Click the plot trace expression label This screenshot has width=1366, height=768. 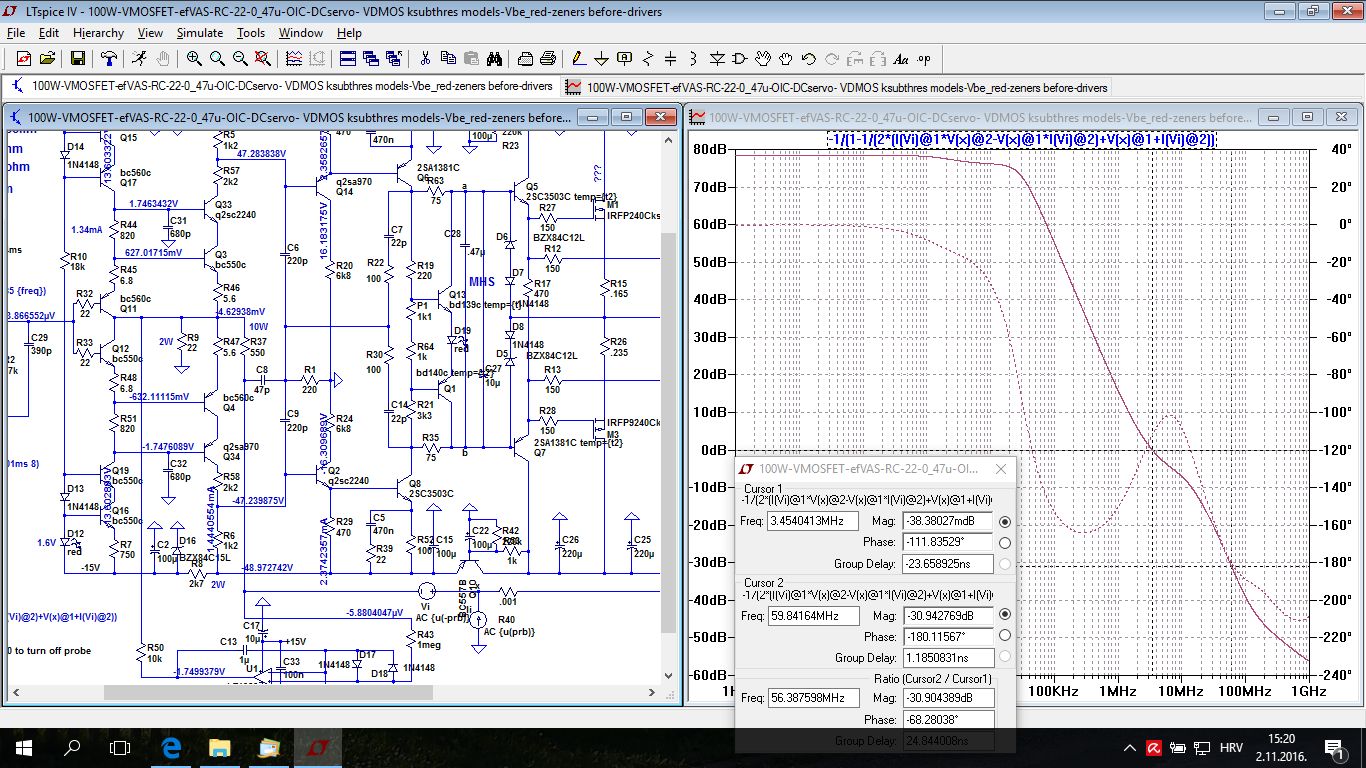[x=1022, y=139]
